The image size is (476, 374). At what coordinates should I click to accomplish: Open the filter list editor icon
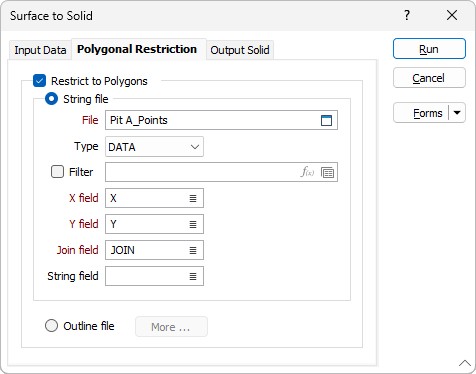click(327, 172)
